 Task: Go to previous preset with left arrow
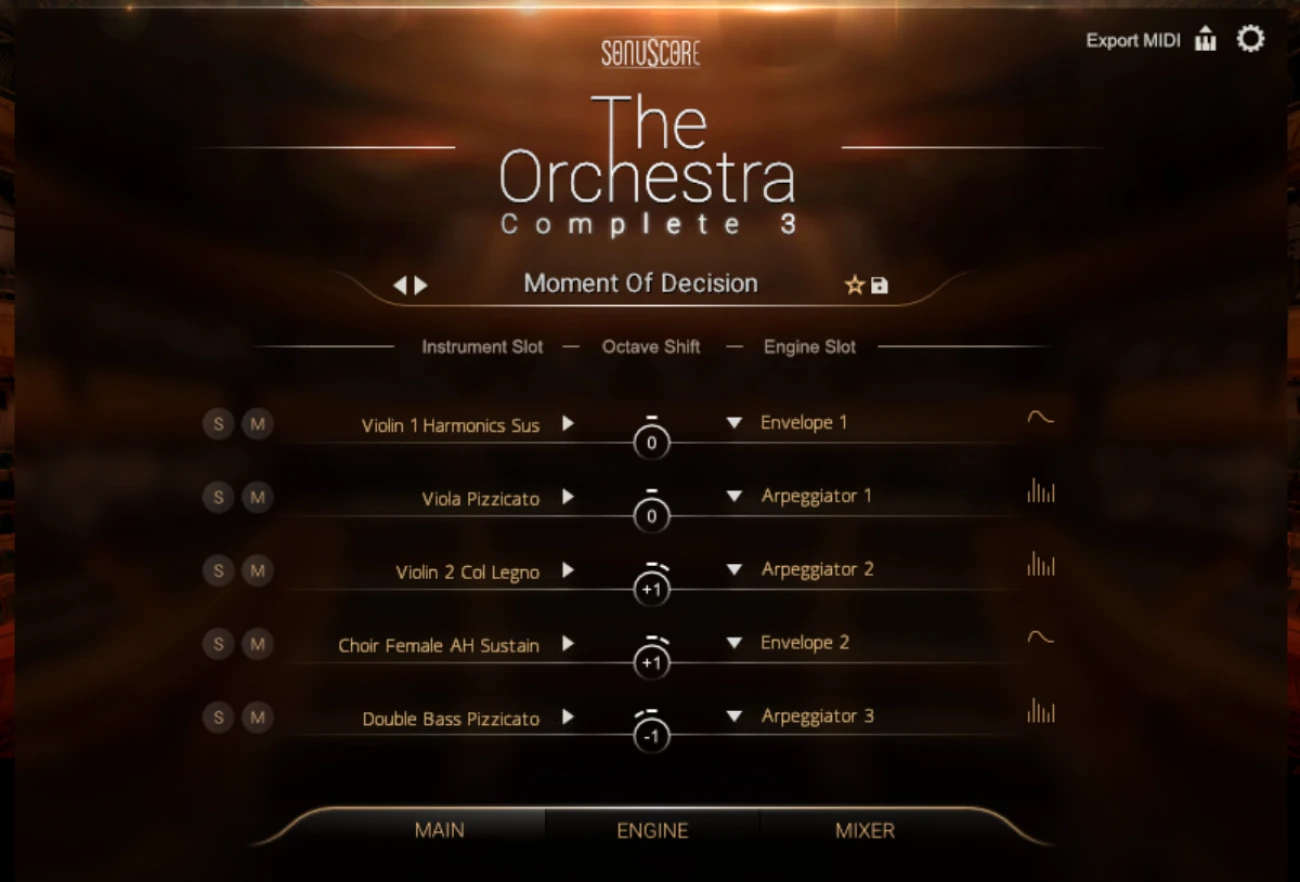400,285
